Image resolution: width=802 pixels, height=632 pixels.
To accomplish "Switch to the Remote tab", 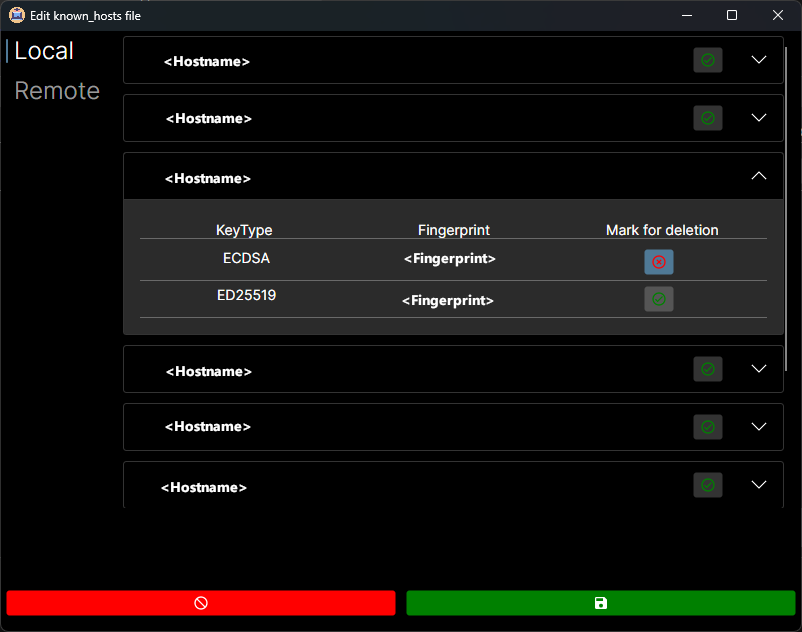I will pyautogui.click(x=57, y=91).
